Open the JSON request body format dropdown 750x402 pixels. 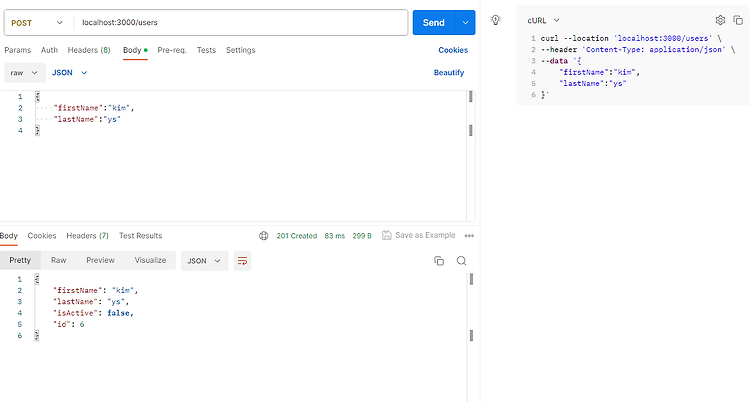(70, 73)
